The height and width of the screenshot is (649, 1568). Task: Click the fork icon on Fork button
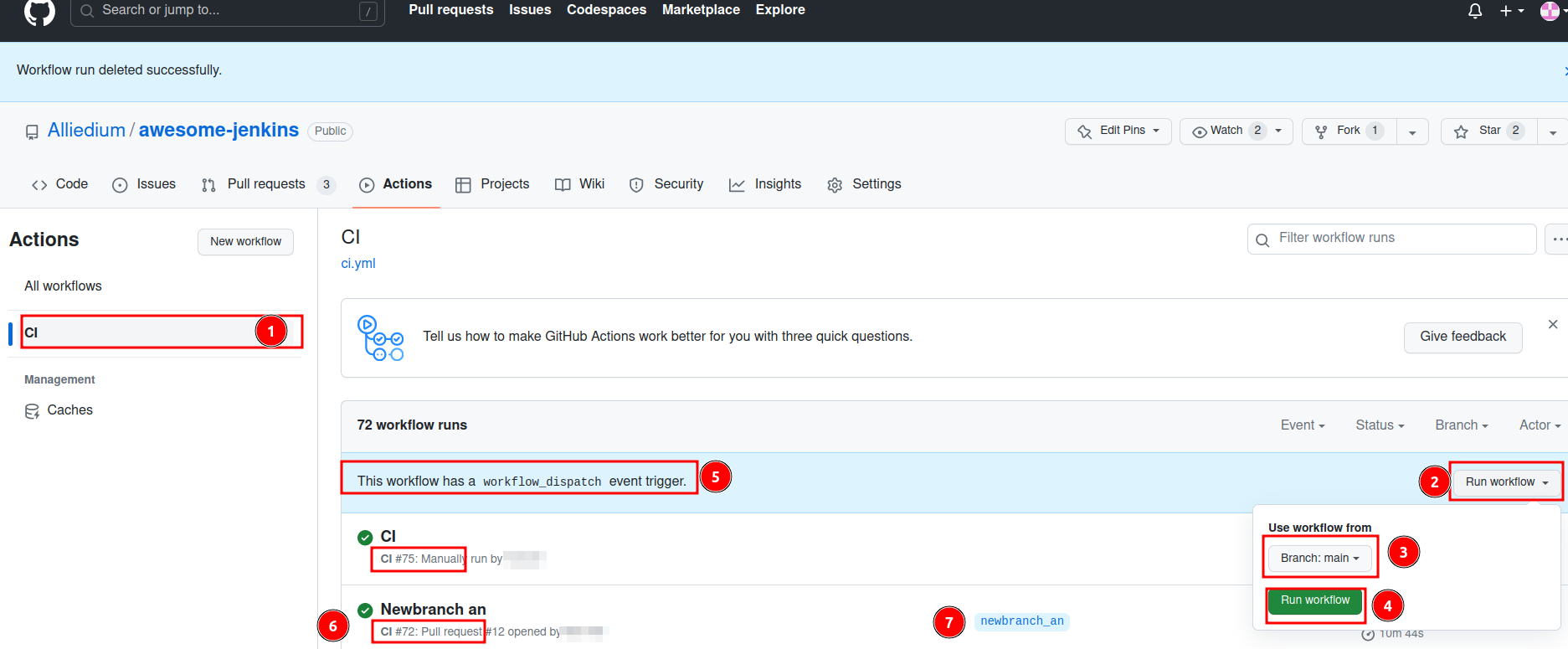point(1321,131)
